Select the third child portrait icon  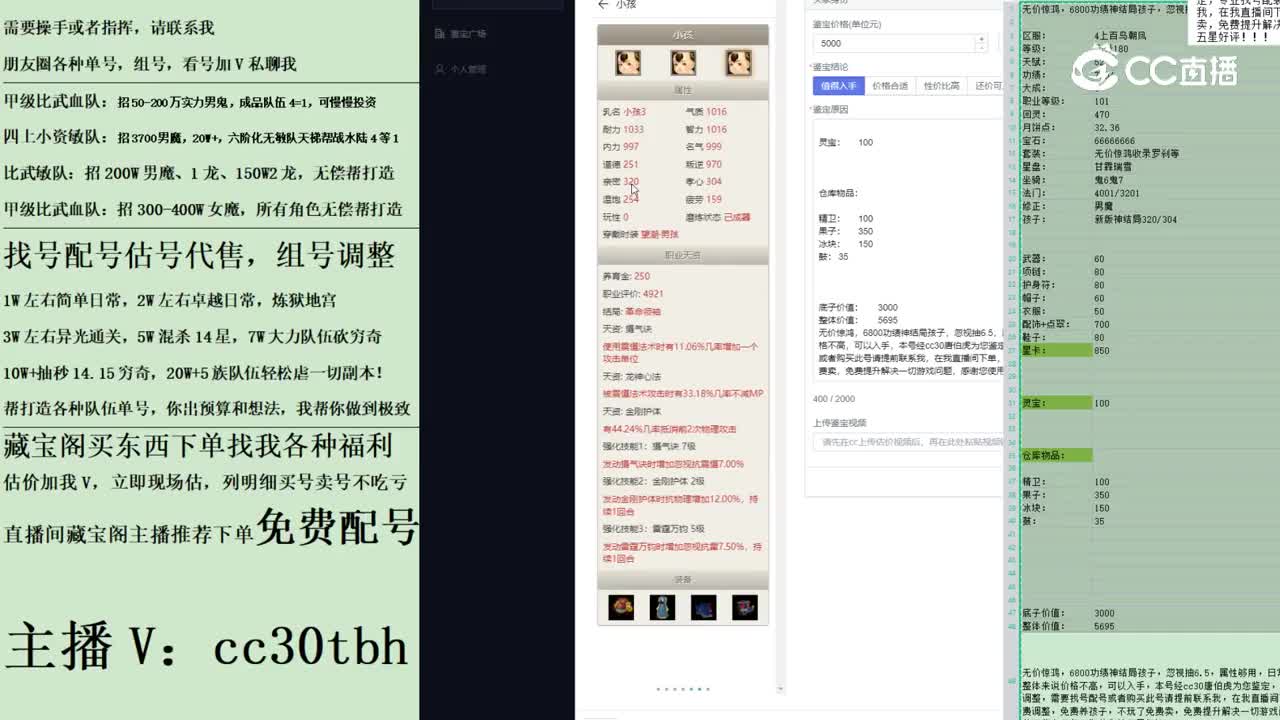point(738,63)
